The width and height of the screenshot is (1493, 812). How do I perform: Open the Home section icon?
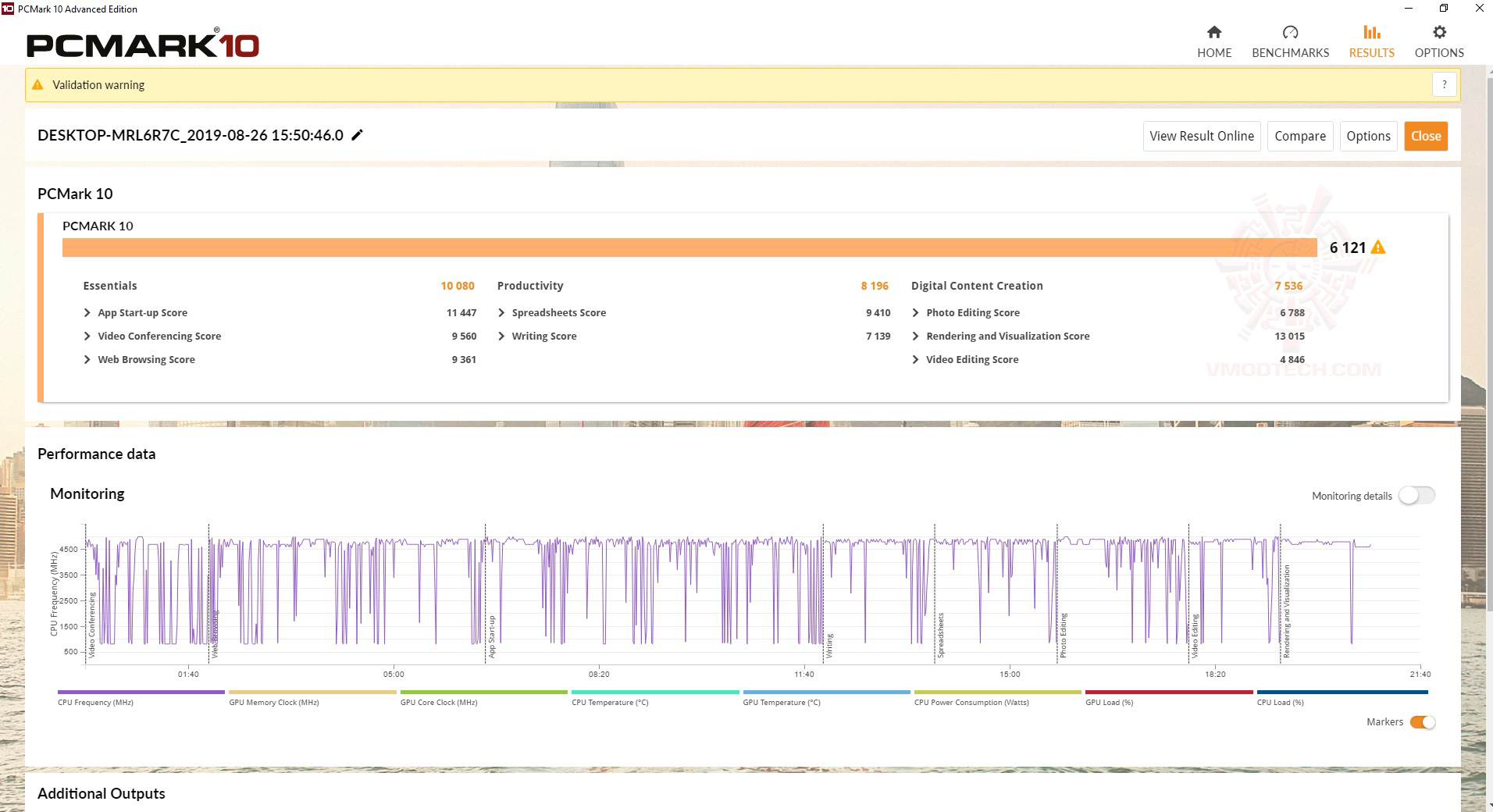tap(1214, 32)
